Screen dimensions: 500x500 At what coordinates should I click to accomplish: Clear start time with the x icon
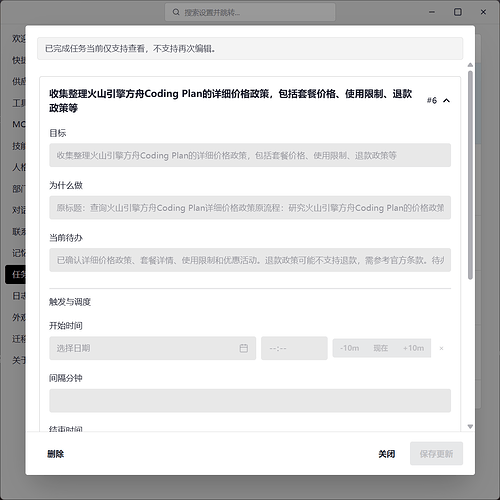[441, 348]
